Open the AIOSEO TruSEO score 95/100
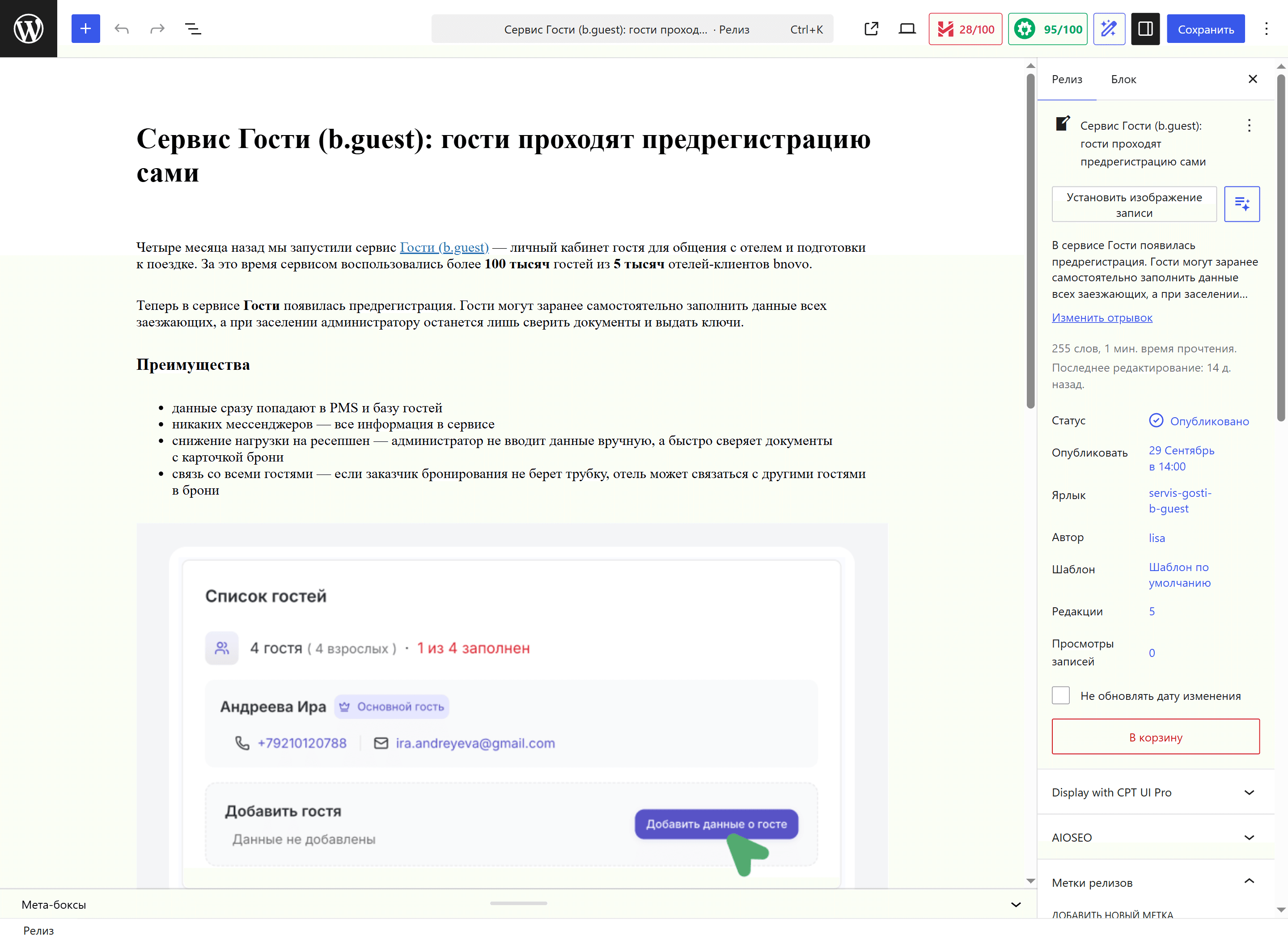Viewport: 1288px width, 940px height. pyautogui.click(x=1047, y=29)
